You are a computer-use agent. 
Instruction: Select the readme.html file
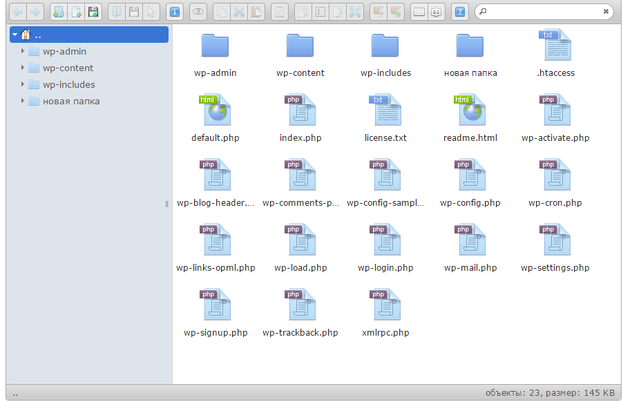click(470, 110)
